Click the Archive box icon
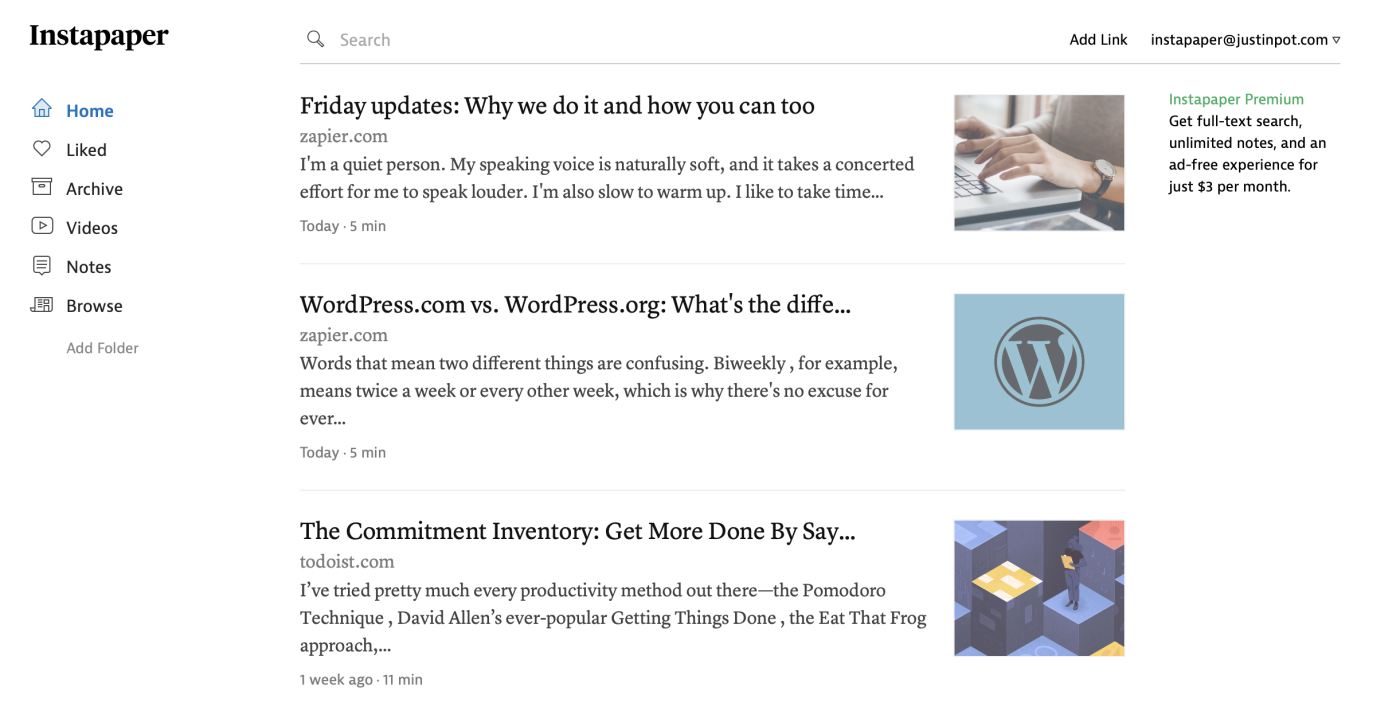 click(42, 187)
